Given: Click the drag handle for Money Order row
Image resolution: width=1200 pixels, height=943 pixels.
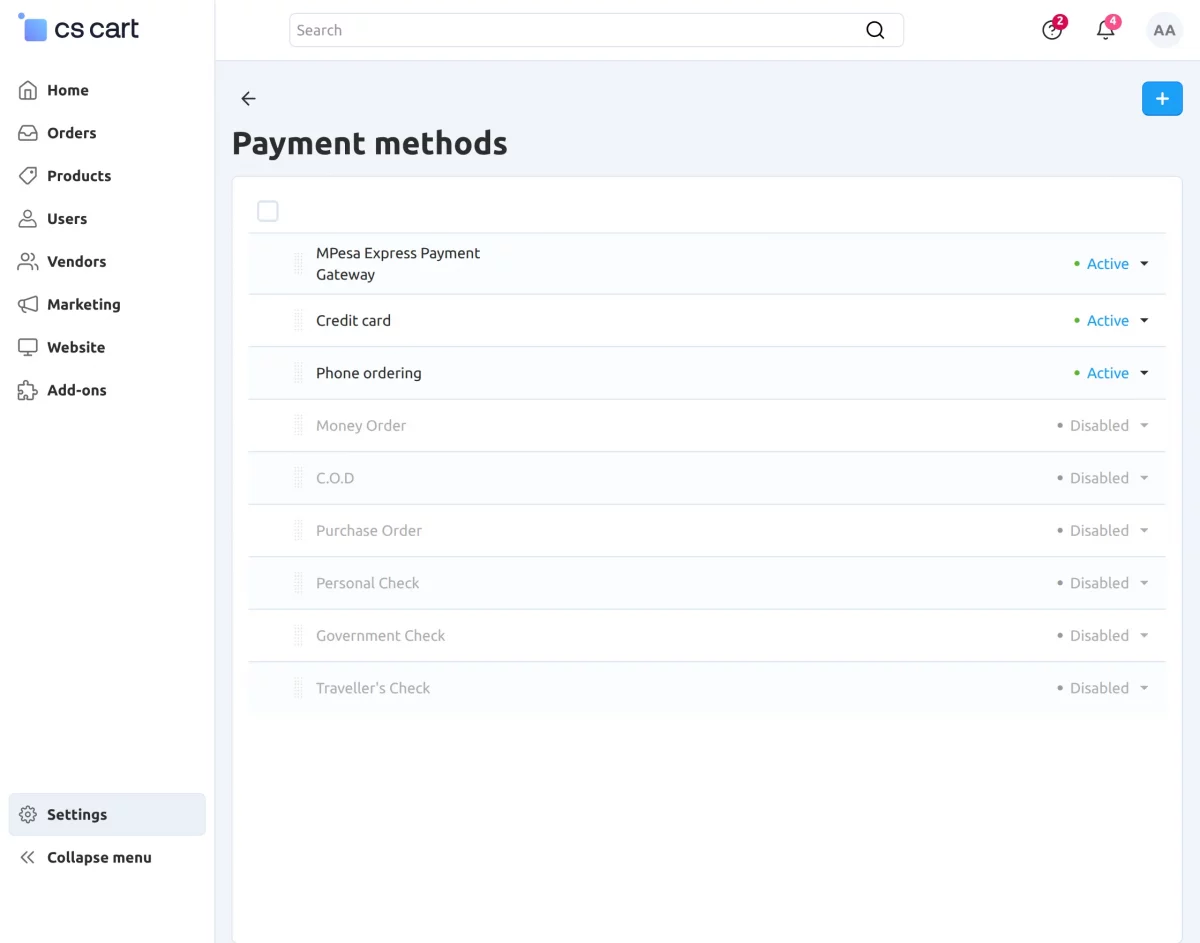Looking at the screenshot, I should coord(298,426).
